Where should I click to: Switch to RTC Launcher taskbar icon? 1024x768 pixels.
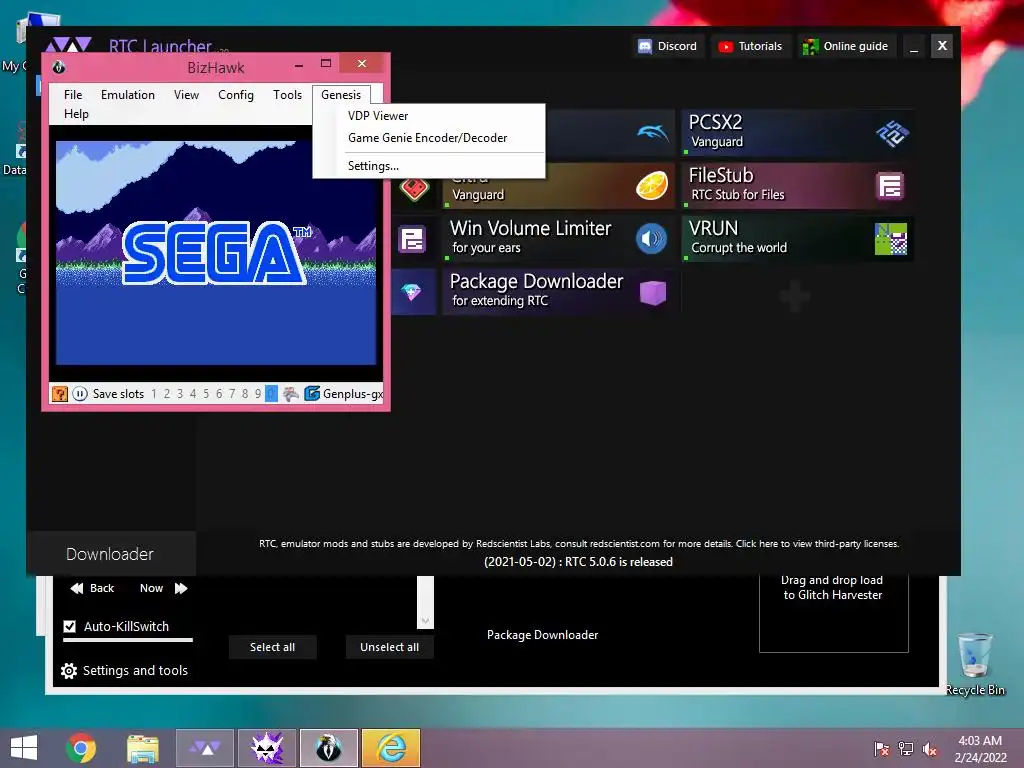click(204, 748)
